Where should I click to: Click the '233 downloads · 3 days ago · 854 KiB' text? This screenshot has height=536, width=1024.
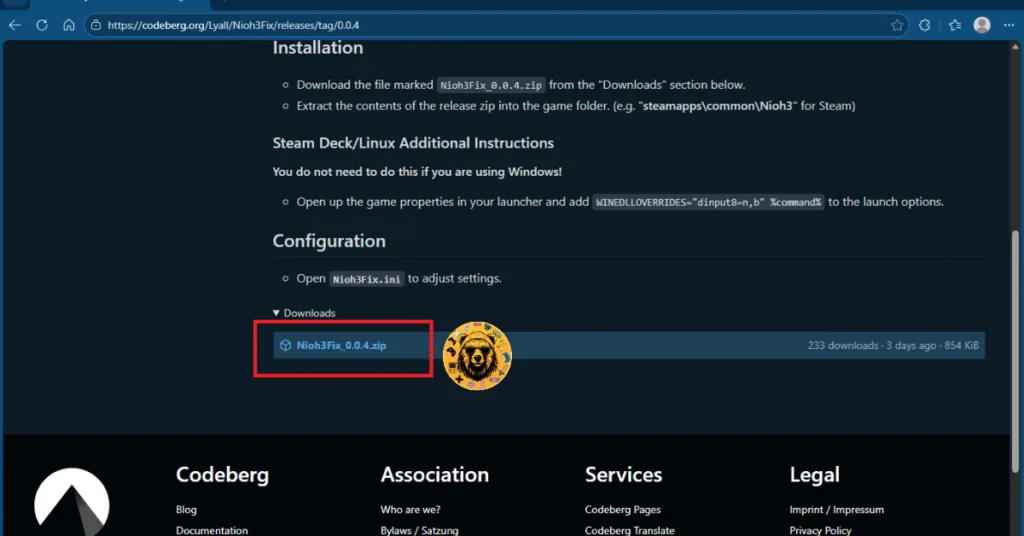point(893,345)
